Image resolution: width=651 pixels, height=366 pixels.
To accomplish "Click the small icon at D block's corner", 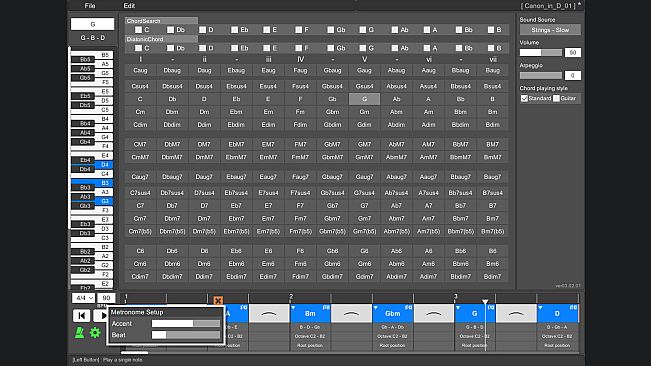I will 573,307.
